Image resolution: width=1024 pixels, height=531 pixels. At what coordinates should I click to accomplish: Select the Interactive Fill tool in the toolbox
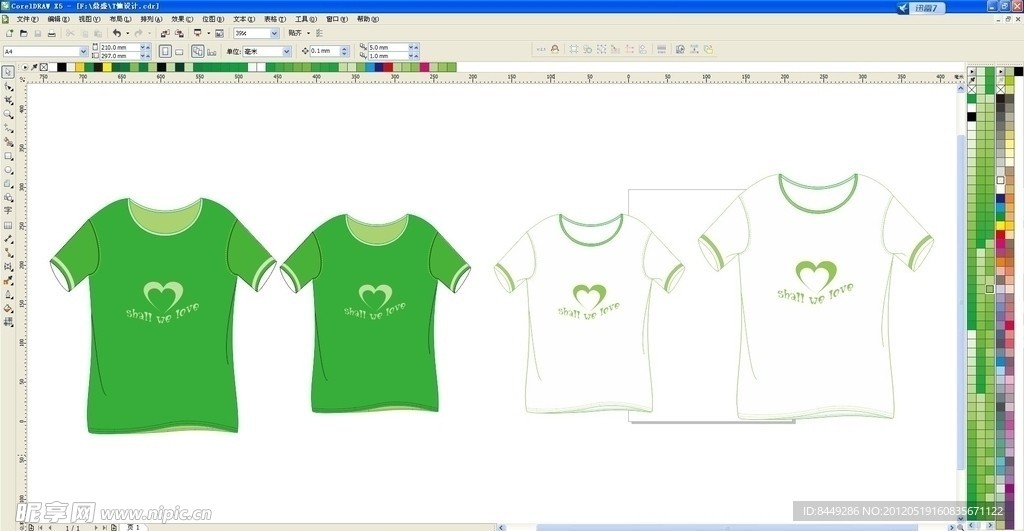pyautogui.click(x=8, y=322)
